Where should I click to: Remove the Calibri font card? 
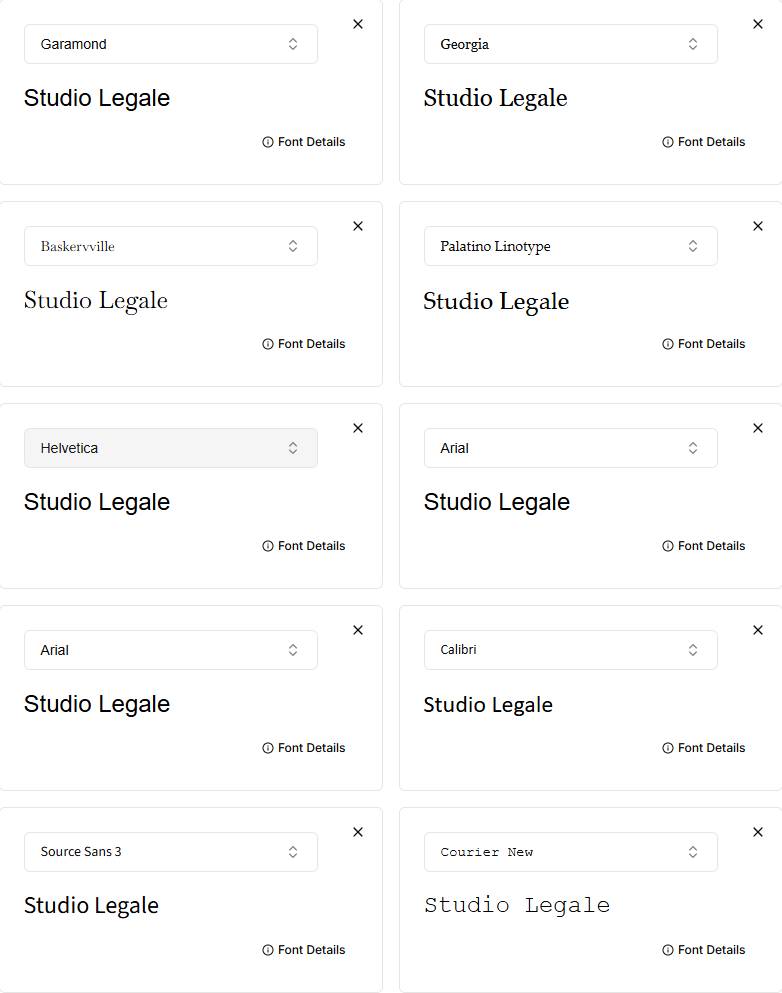[x=758, y=630]
